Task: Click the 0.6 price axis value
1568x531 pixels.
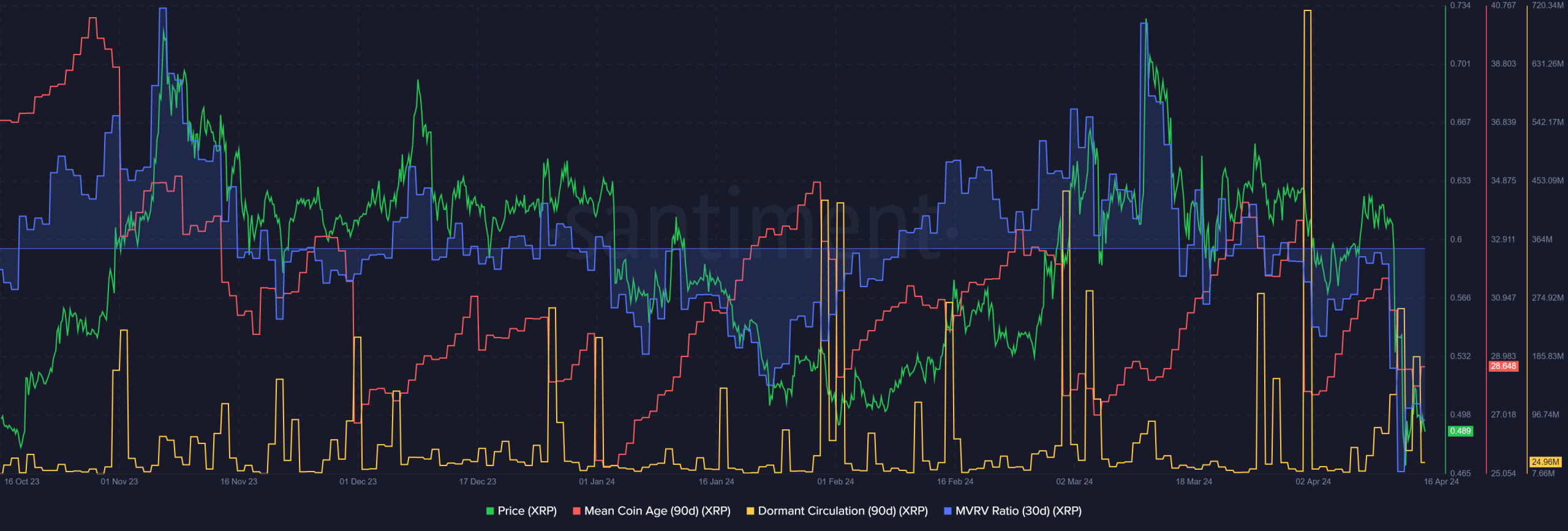Action: point(1456,239)
